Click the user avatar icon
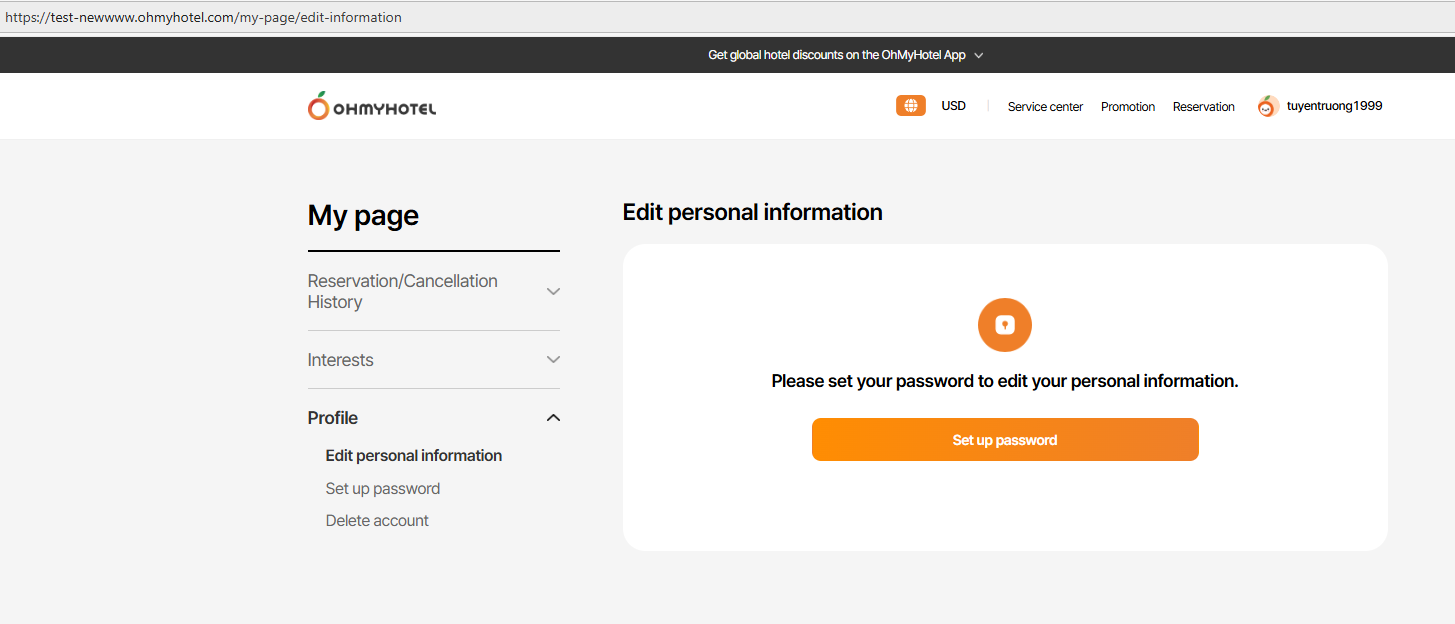1455x624 pixels. point(1268,106)
